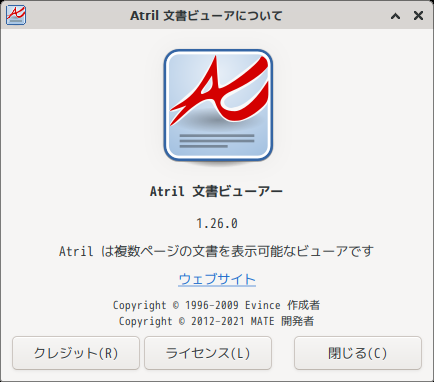The image size is (434, 382).
Task: Click the heading Atril 文書ビューアー
Action: click(x=216, y=191)
